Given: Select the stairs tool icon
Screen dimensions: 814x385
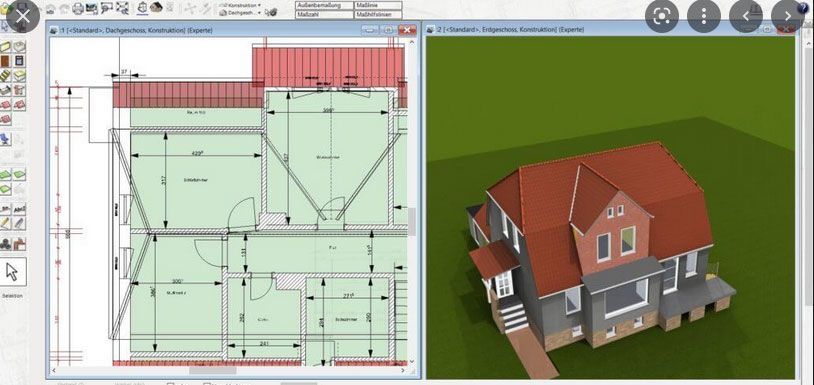Looking at the screenshot, I should click(5, 76).
